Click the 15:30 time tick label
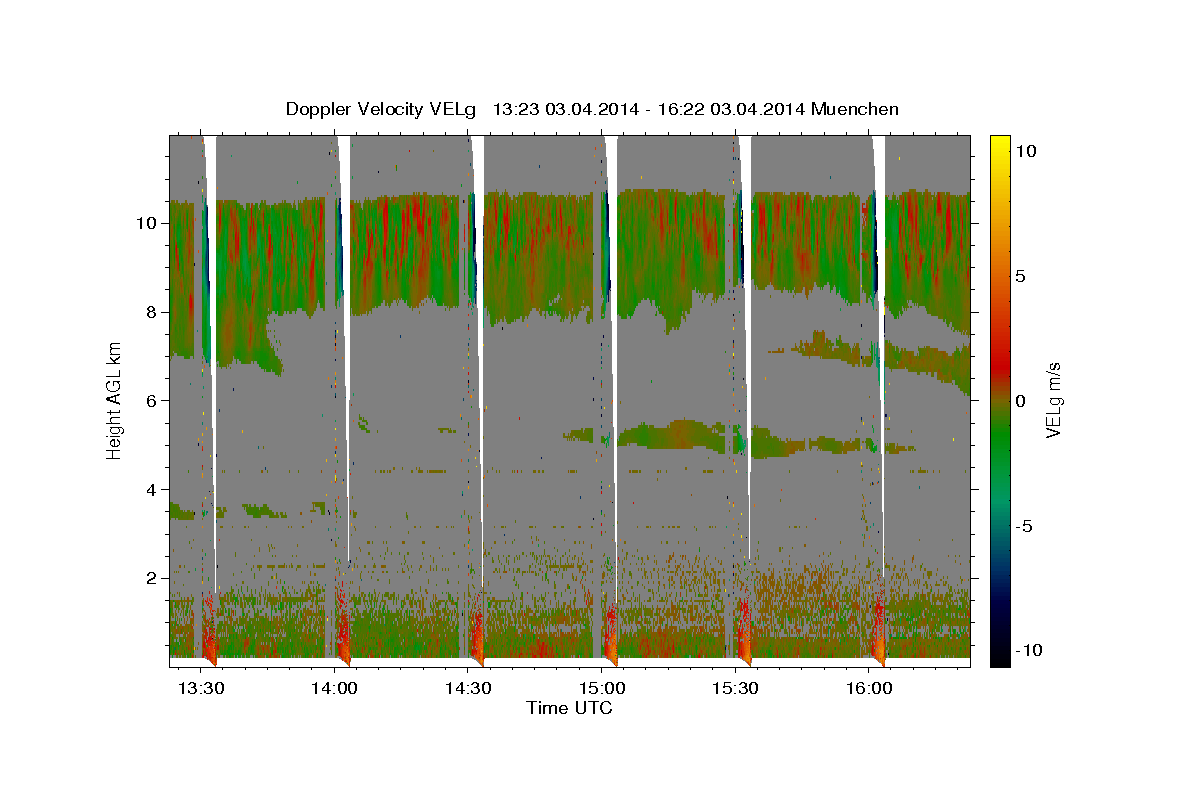Viewport: 1200px width, 800px height. pos(736,688)
